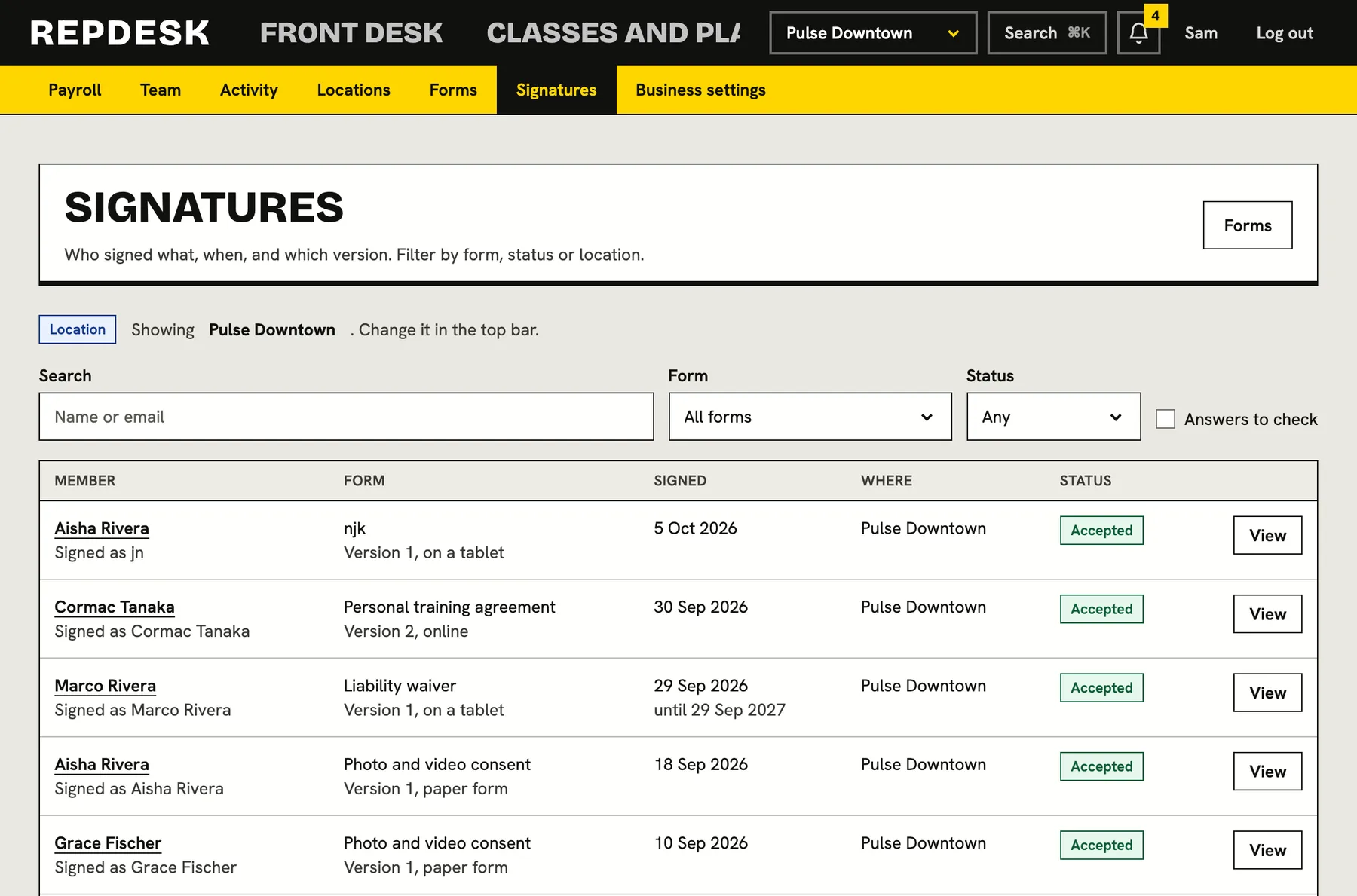Open Cormac Tanaka member link

pyautogui.click(x=115, y=607)
